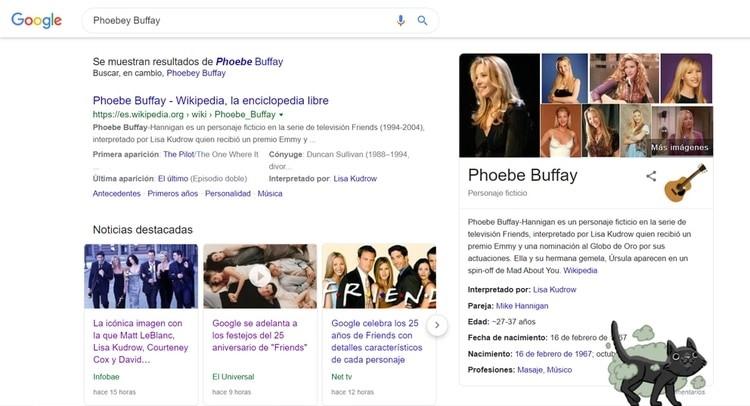Screen dimensions: 750x406
Task: Open Mike Hannigan partner link
Action: pos(522,306)
